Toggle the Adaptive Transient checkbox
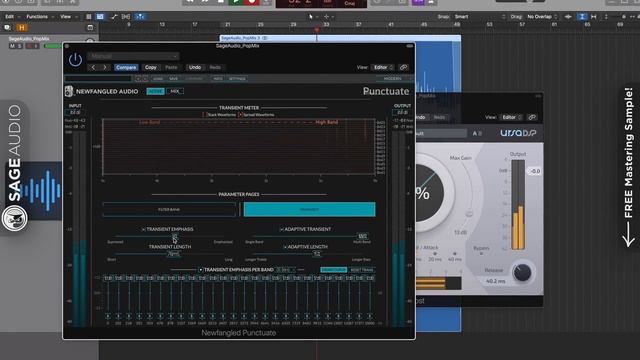 (x=281, y=230)
